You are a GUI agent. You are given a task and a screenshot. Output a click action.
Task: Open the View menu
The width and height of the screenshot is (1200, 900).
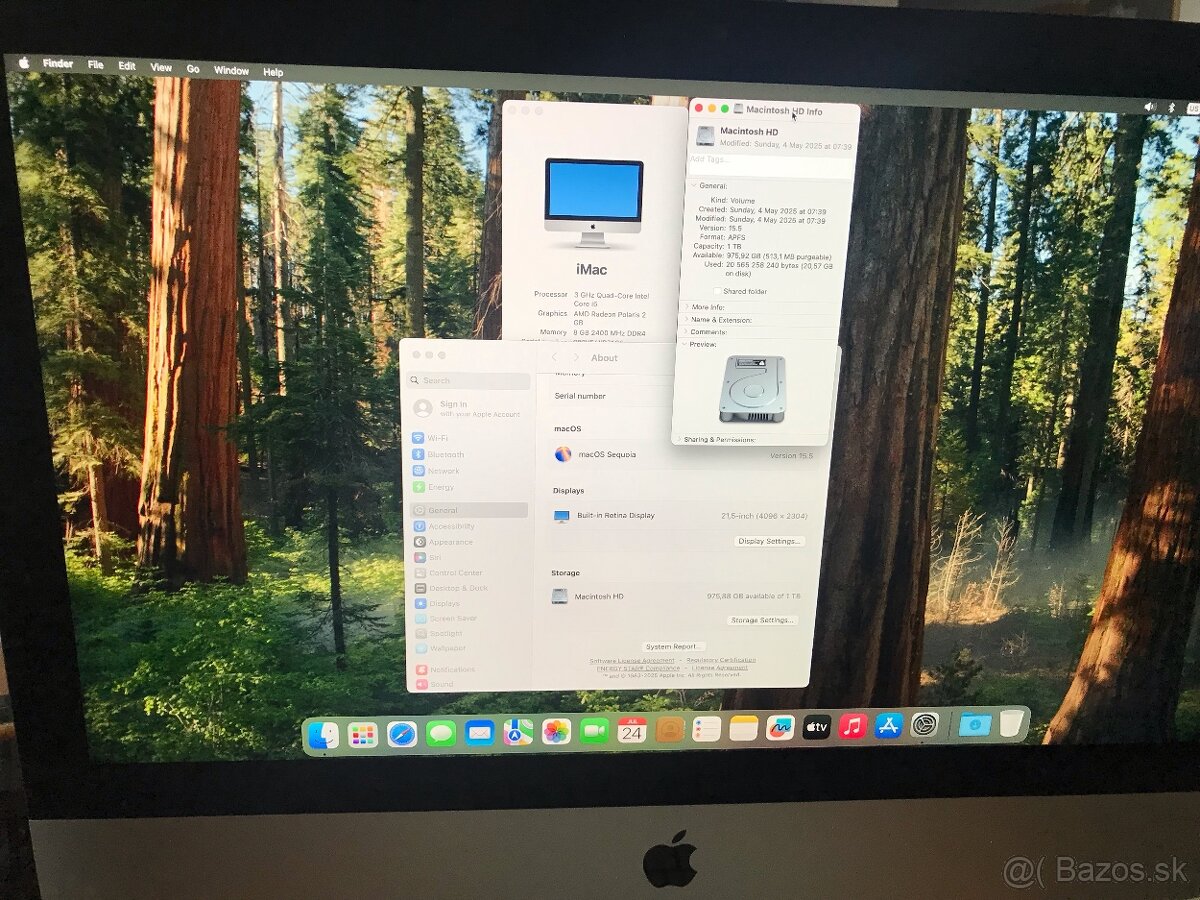pos(161,67)
